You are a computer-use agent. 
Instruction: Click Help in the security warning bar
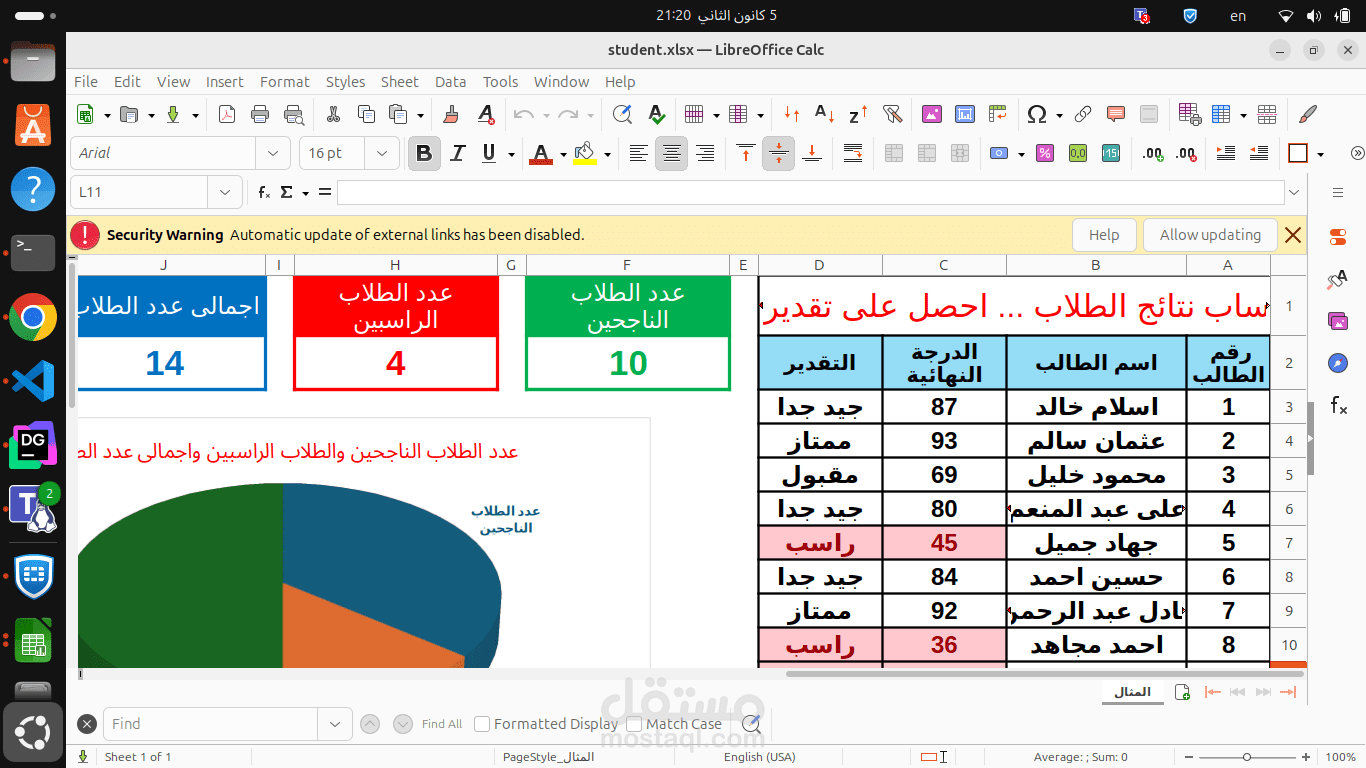coord(1104,235)
